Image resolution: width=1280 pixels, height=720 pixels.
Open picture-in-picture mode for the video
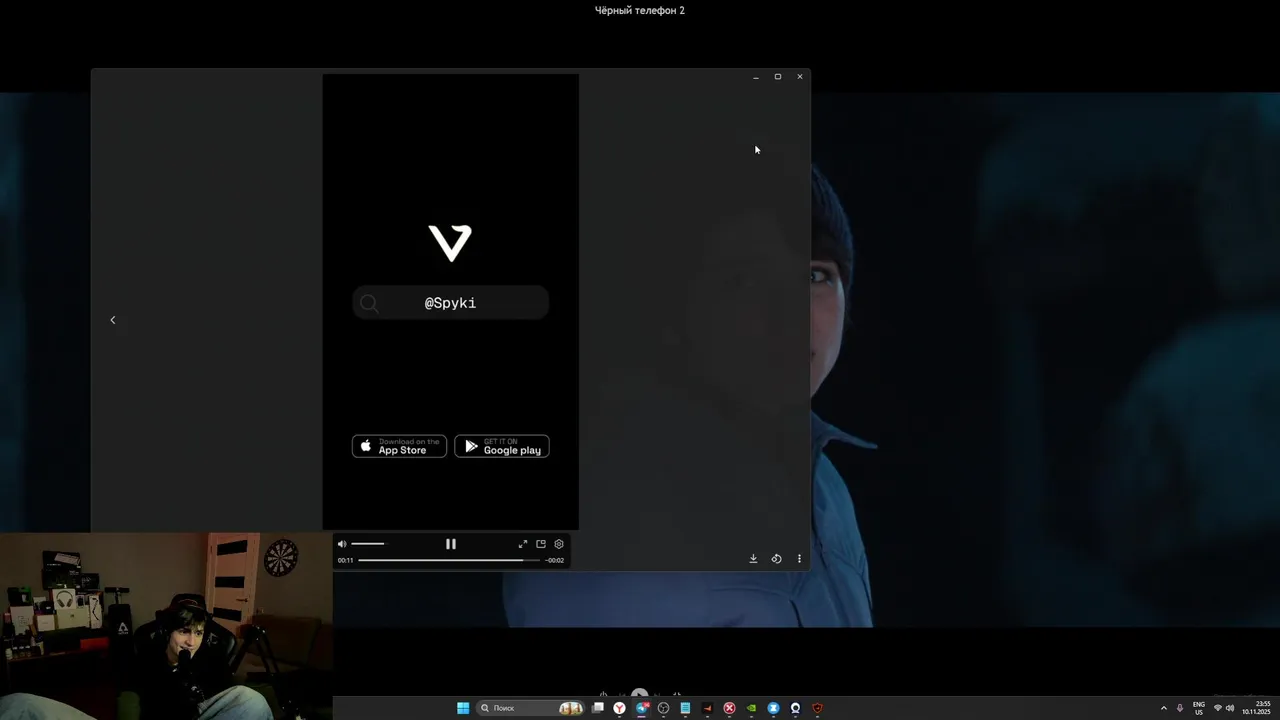tap(541, 544)
